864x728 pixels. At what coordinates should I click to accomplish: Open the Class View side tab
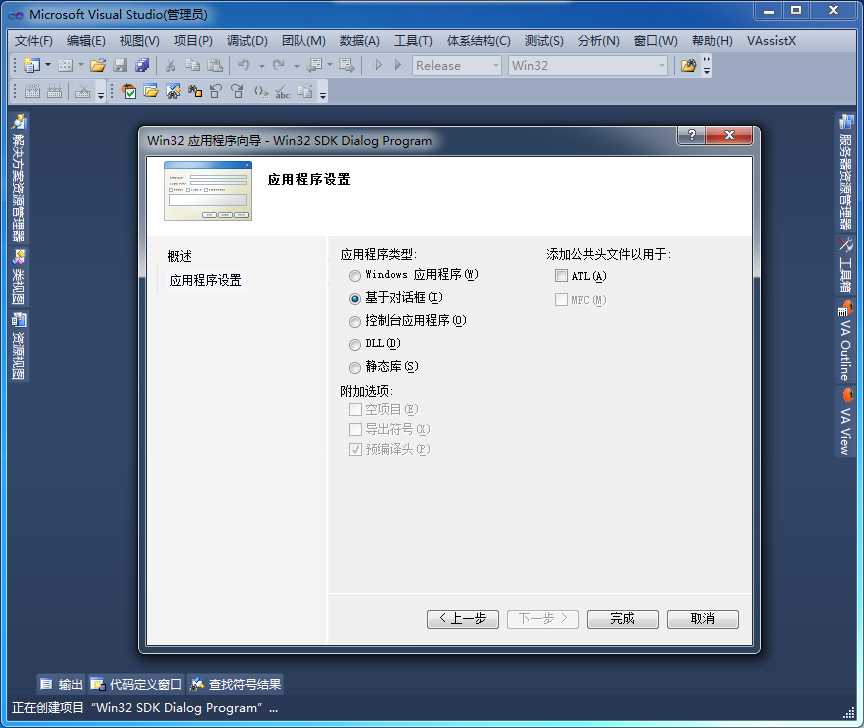coord(19,277)
